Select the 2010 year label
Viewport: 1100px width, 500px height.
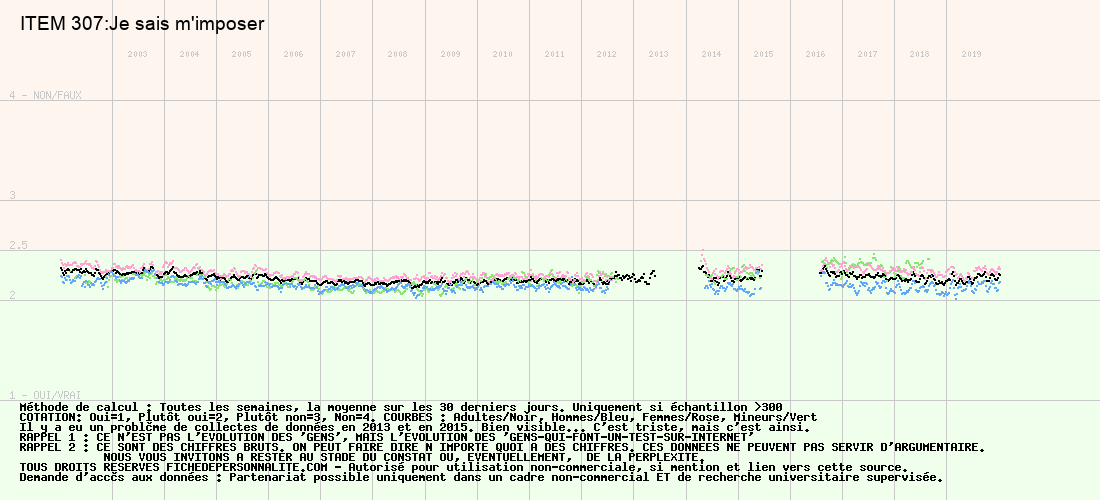(x=502, y=54)
